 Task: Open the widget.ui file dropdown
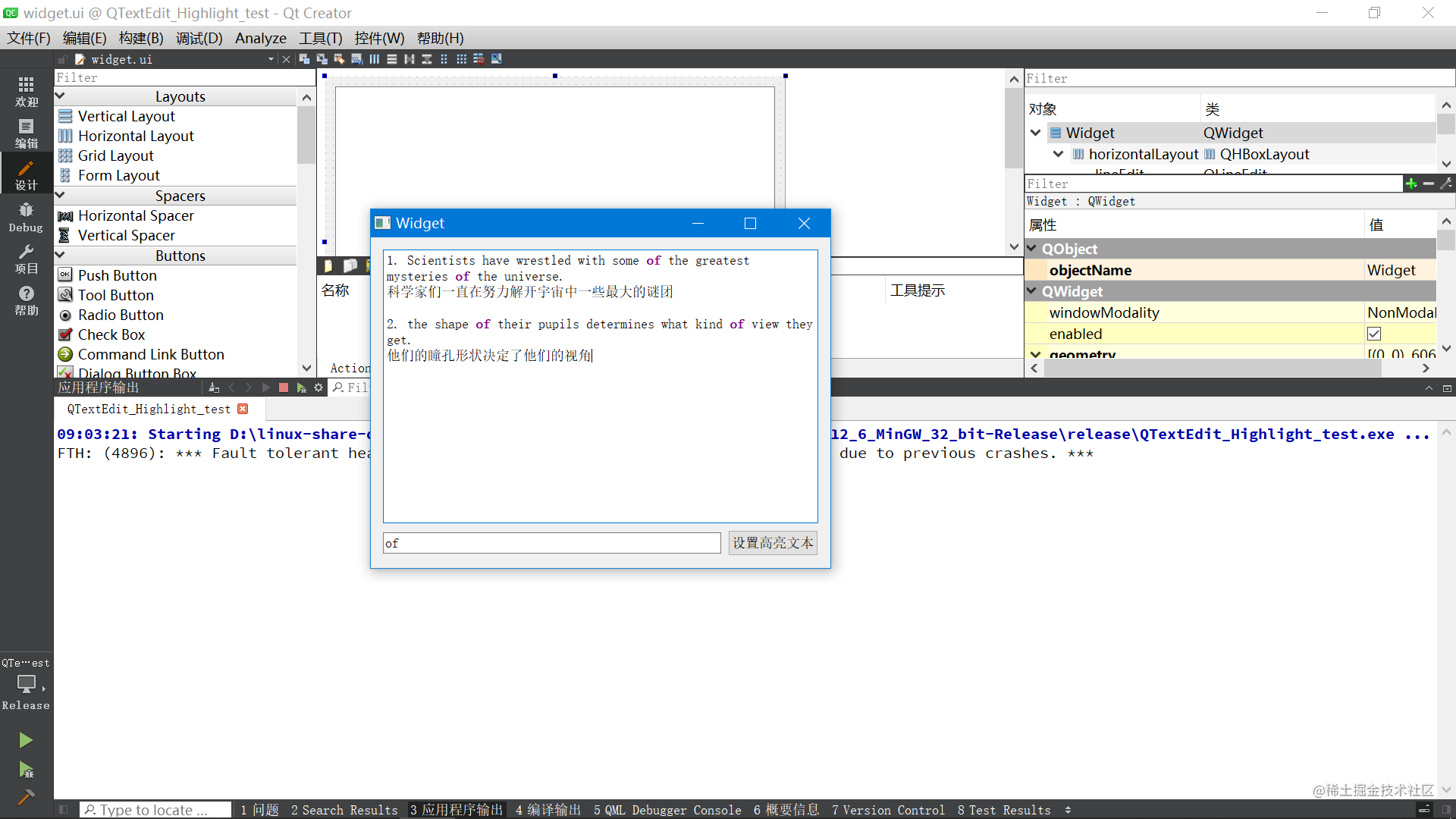[271, 59]
